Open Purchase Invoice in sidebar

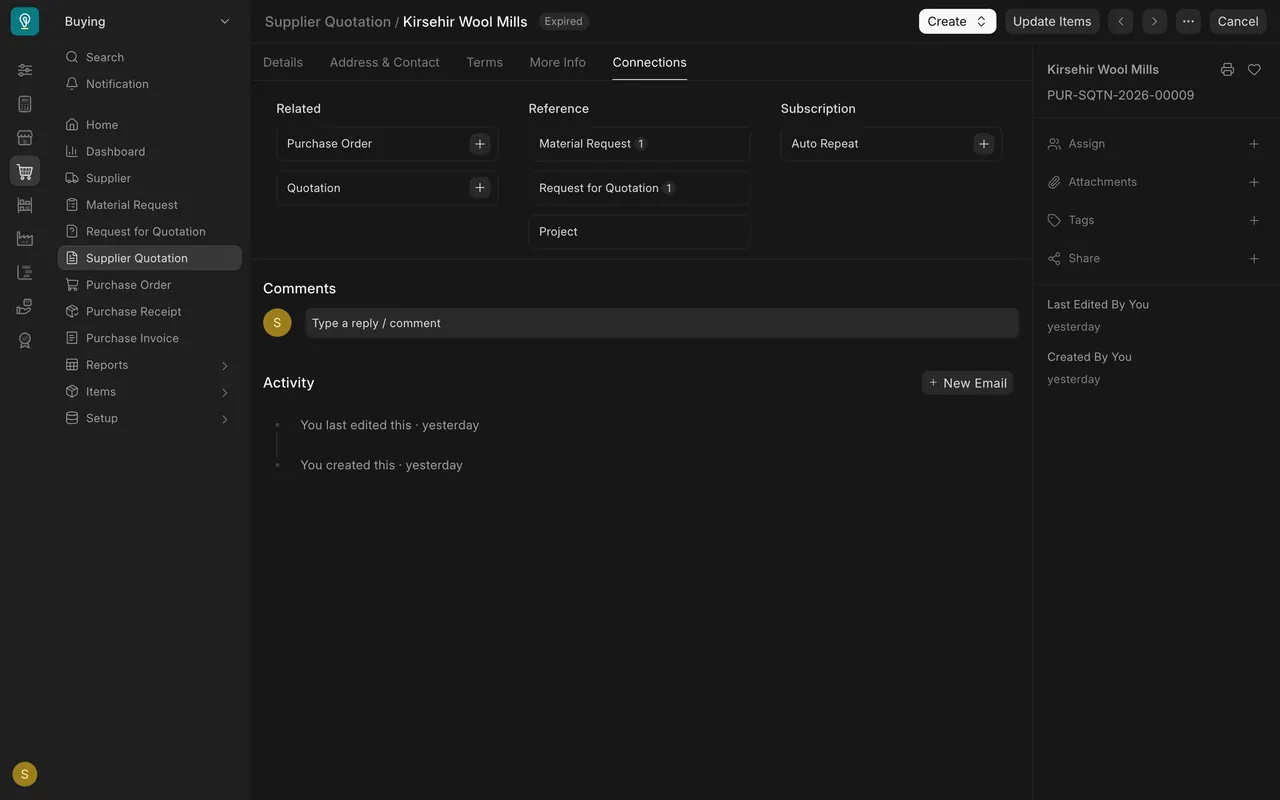click(149, 338)
